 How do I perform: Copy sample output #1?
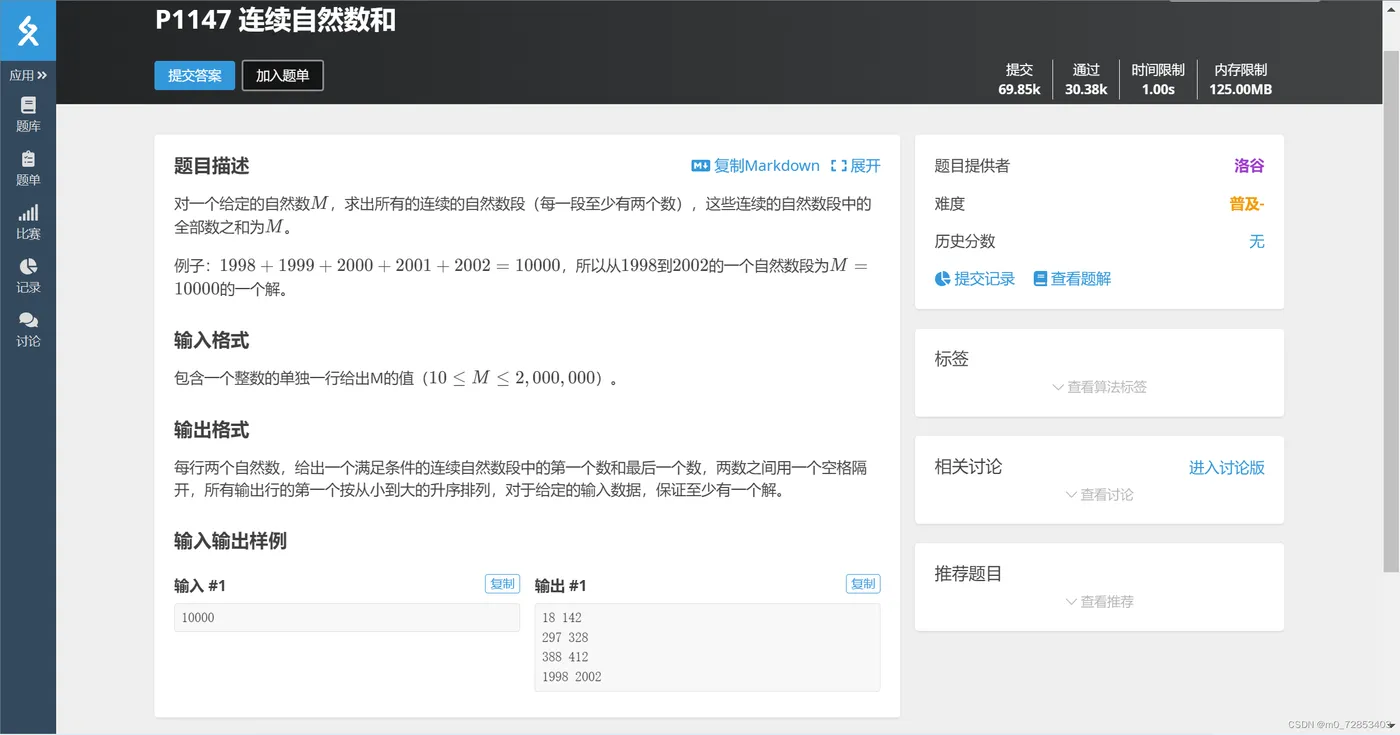pos(863,584)
